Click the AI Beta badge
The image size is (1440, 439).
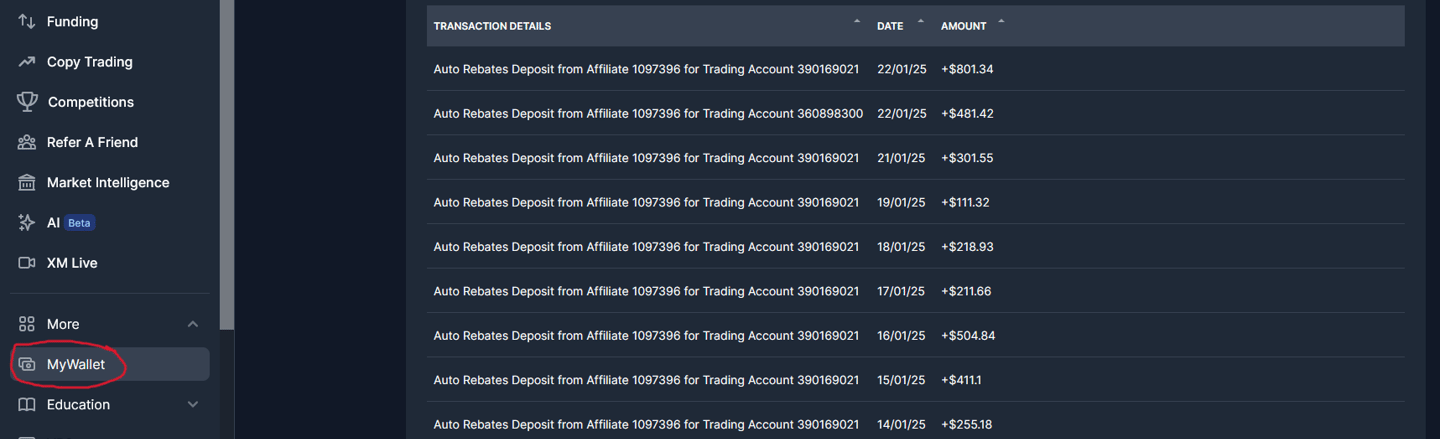pos(79,223)
